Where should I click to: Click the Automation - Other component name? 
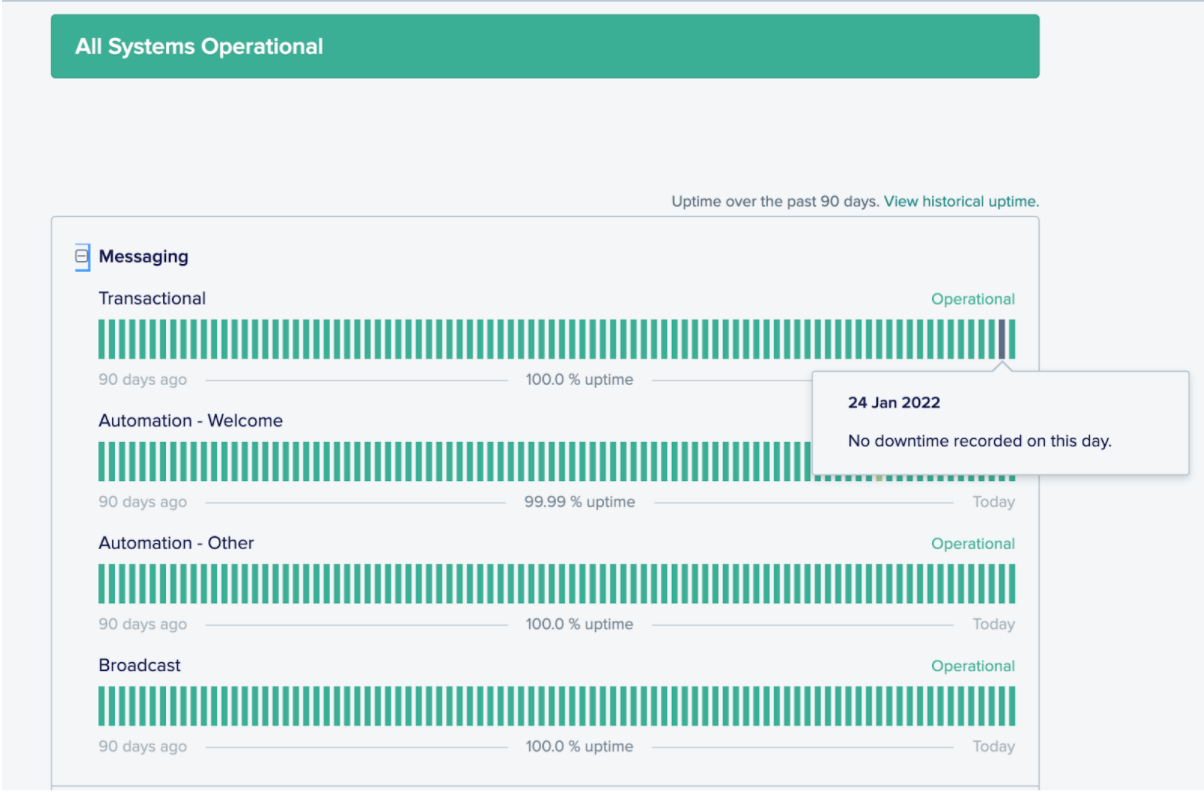(176, 543)
